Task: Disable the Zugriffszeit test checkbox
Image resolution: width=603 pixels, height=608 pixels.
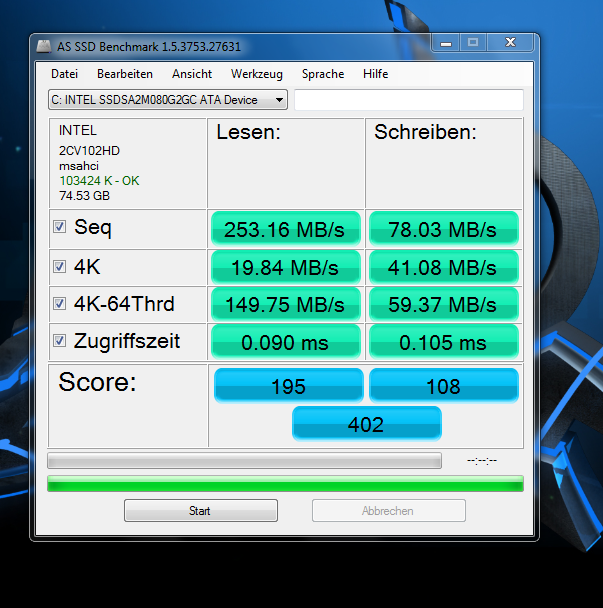Action: pyautogui.click(x=59, y=341)
